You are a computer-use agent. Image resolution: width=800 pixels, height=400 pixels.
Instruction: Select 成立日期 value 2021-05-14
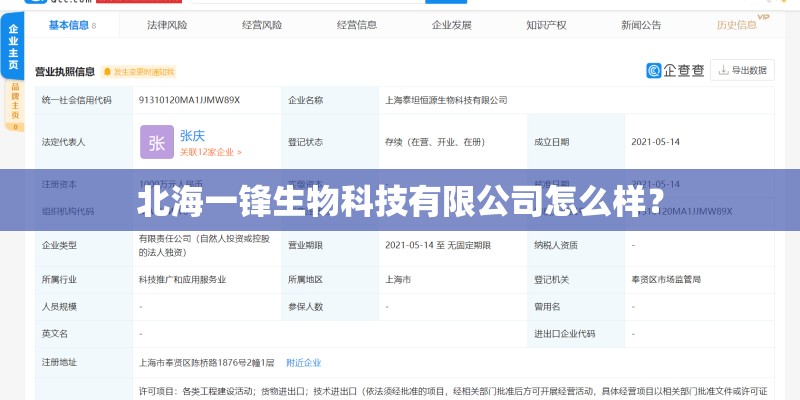click(x=656, y=142)
